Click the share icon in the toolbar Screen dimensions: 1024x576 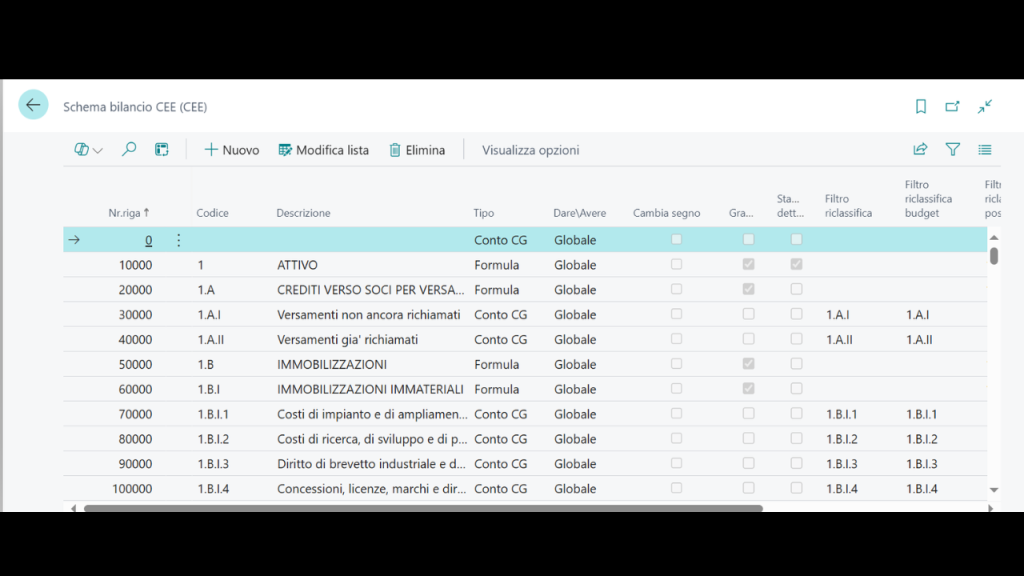(920, 150)
